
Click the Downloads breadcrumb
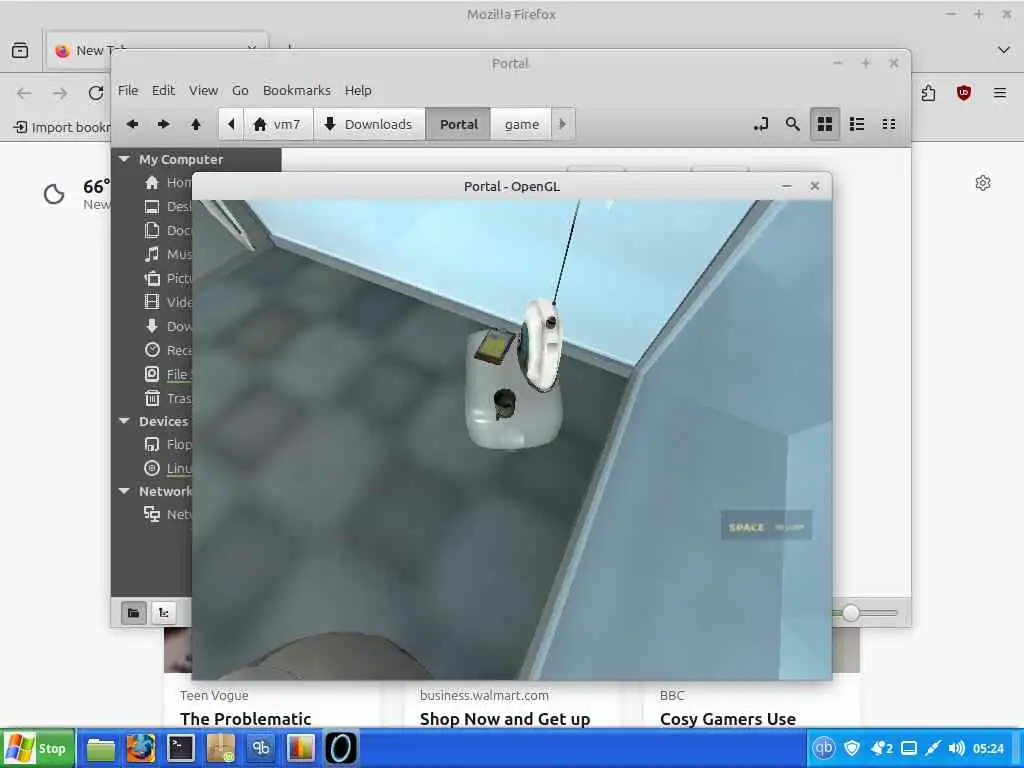369,124
